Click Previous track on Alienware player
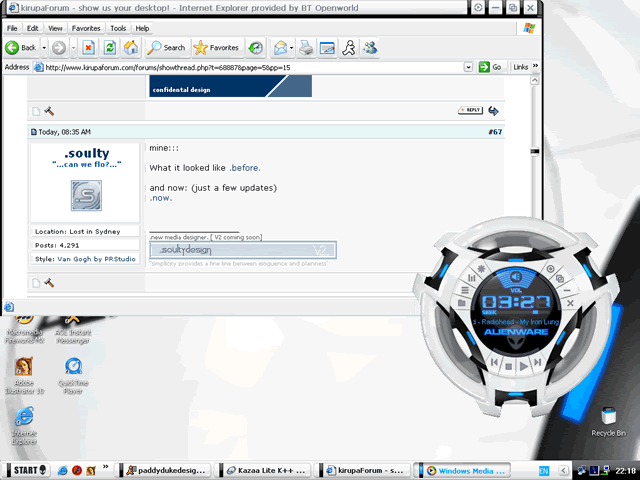The height and width of the screenshot is (480, 640). point(494,362)
